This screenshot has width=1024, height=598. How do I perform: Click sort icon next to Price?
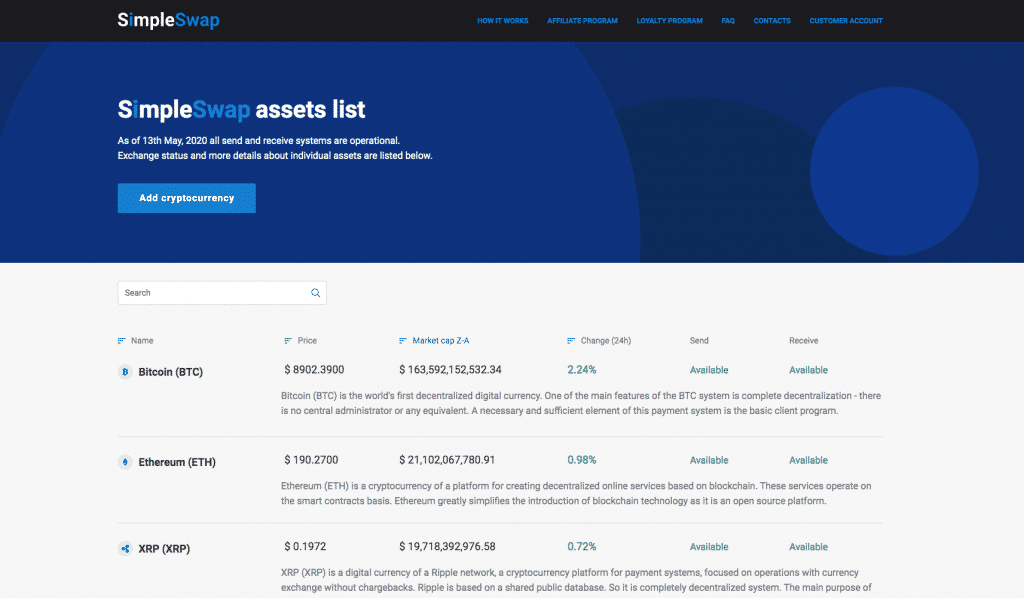[288, 341]
